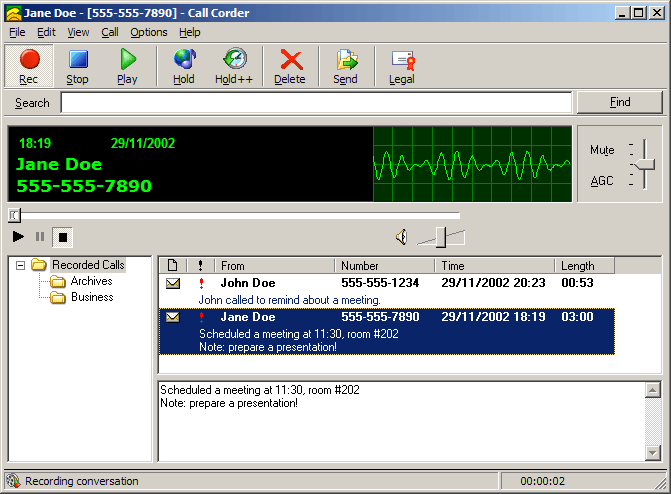This screenshot has height=494, width=671.
Task: Open the Call menu
Action: pos(109,32)
